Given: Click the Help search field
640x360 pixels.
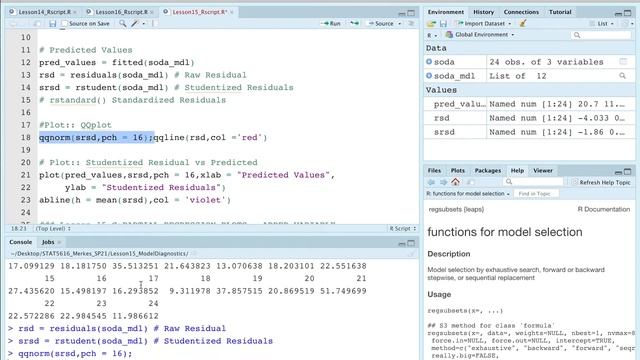Looking at the screenshot, I should pyautogui.click(x=533, y=182).
